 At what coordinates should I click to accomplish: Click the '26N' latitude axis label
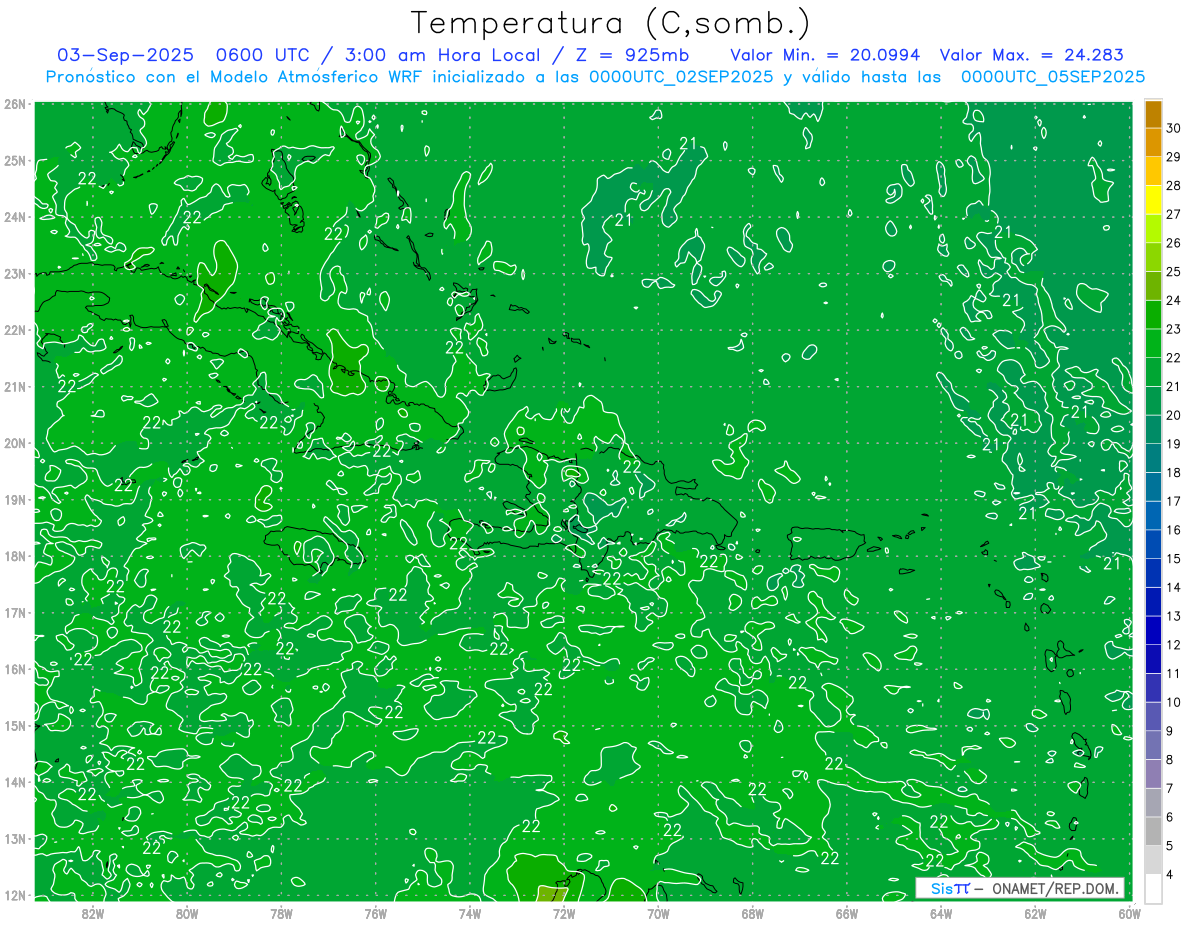(x=14, y=104)
